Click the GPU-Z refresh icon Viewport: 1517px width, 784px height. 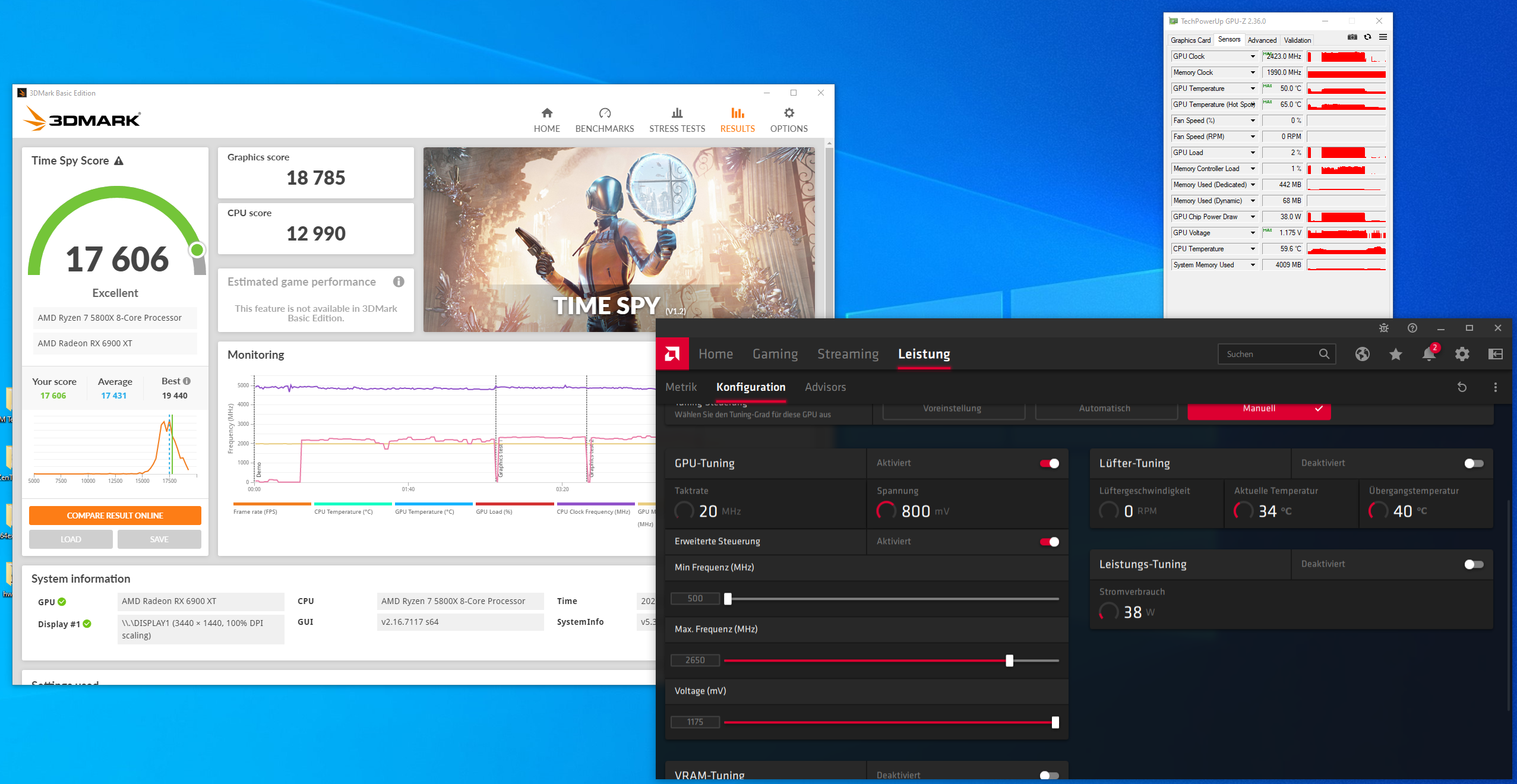(x=1367, y=37)
